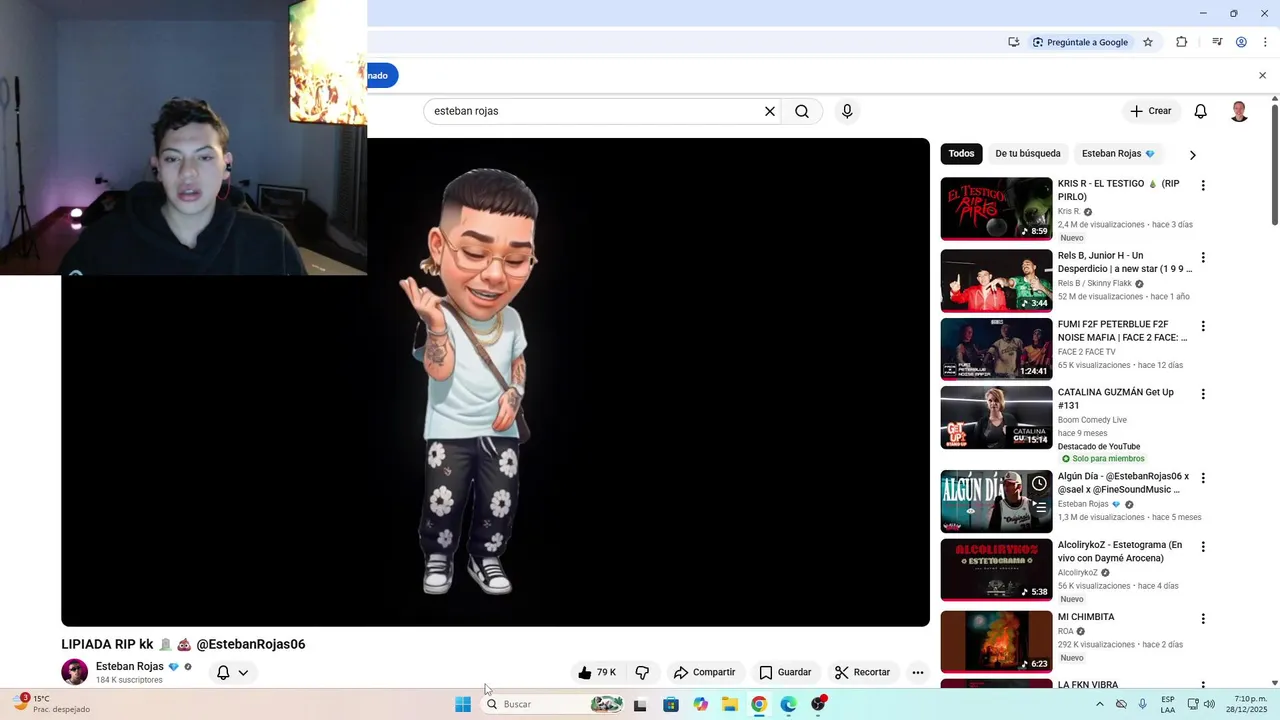Select the Todos filter chip

961,154
